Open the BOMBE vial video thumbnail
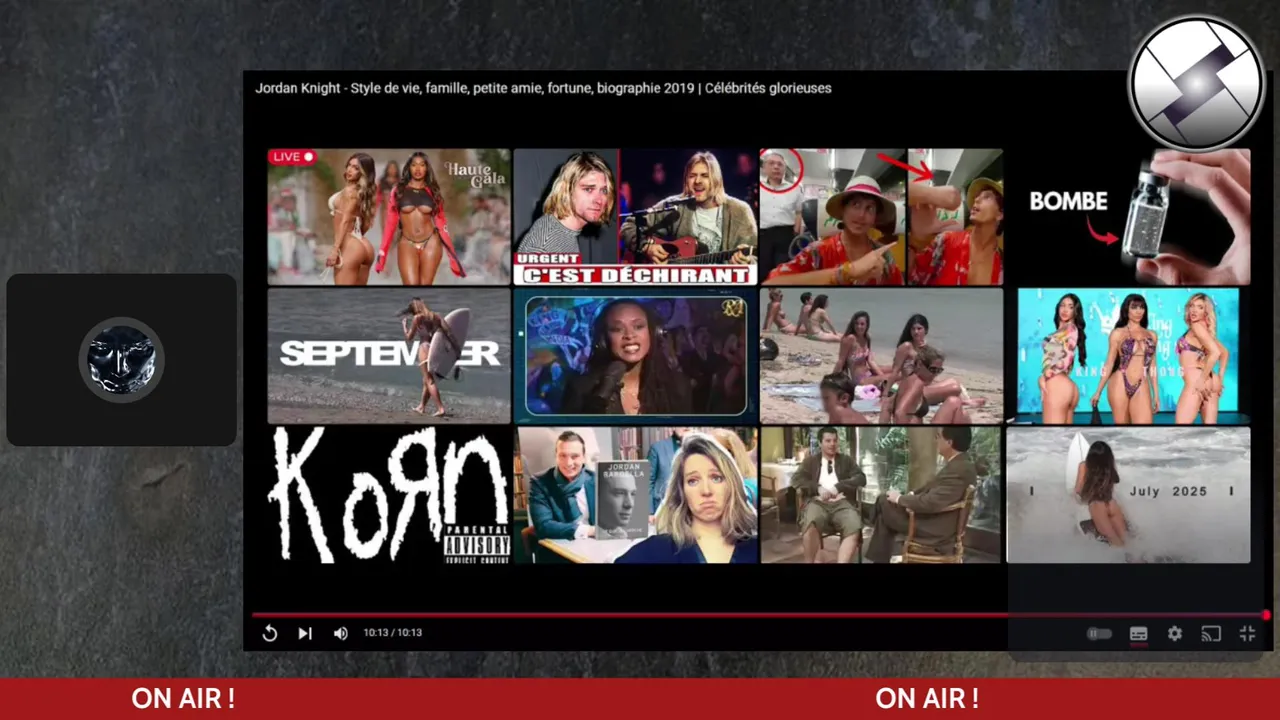1280x720 pixels. click(1129, 217)
